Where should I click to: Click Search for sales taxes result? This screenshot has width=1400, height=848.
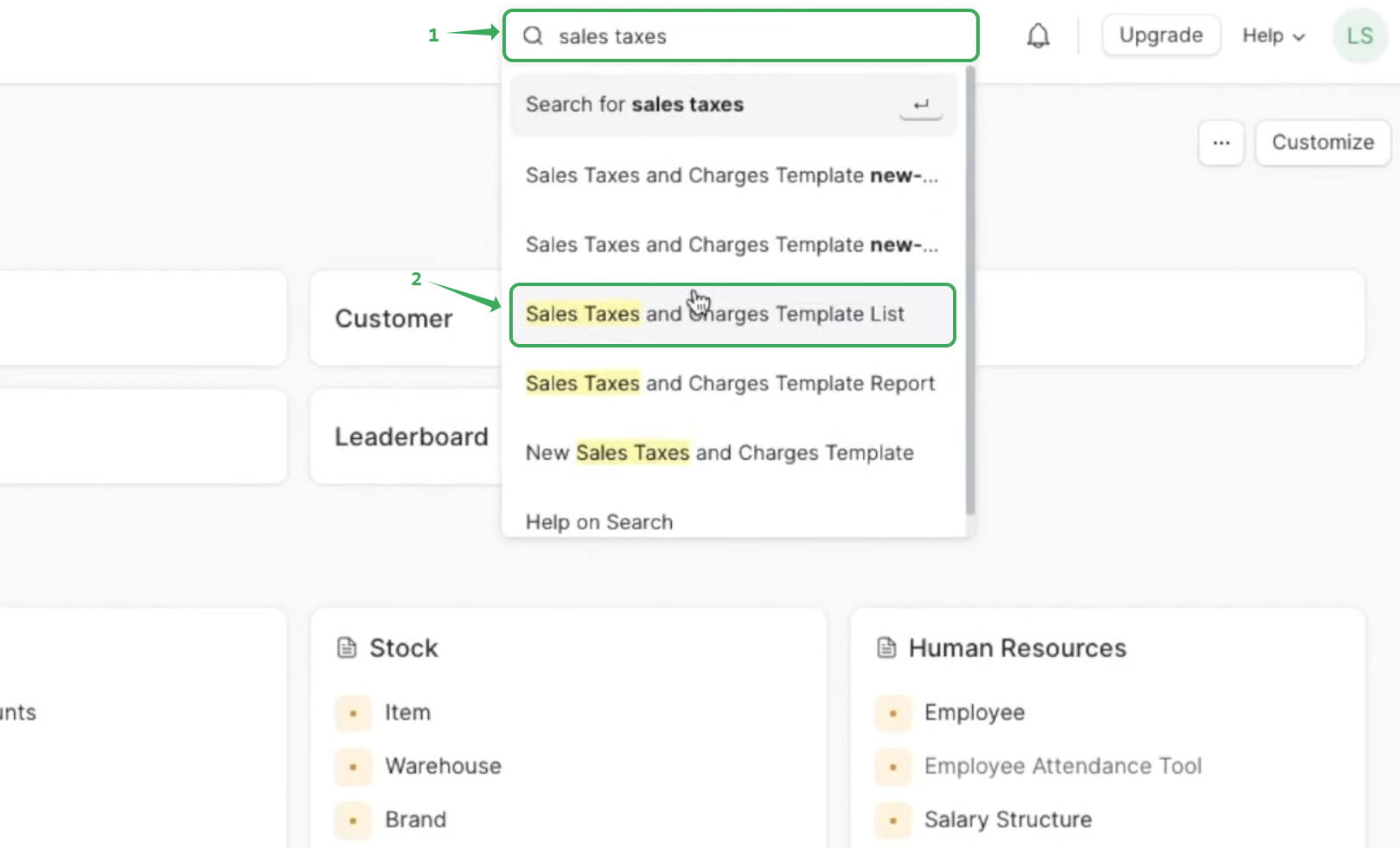732,105
